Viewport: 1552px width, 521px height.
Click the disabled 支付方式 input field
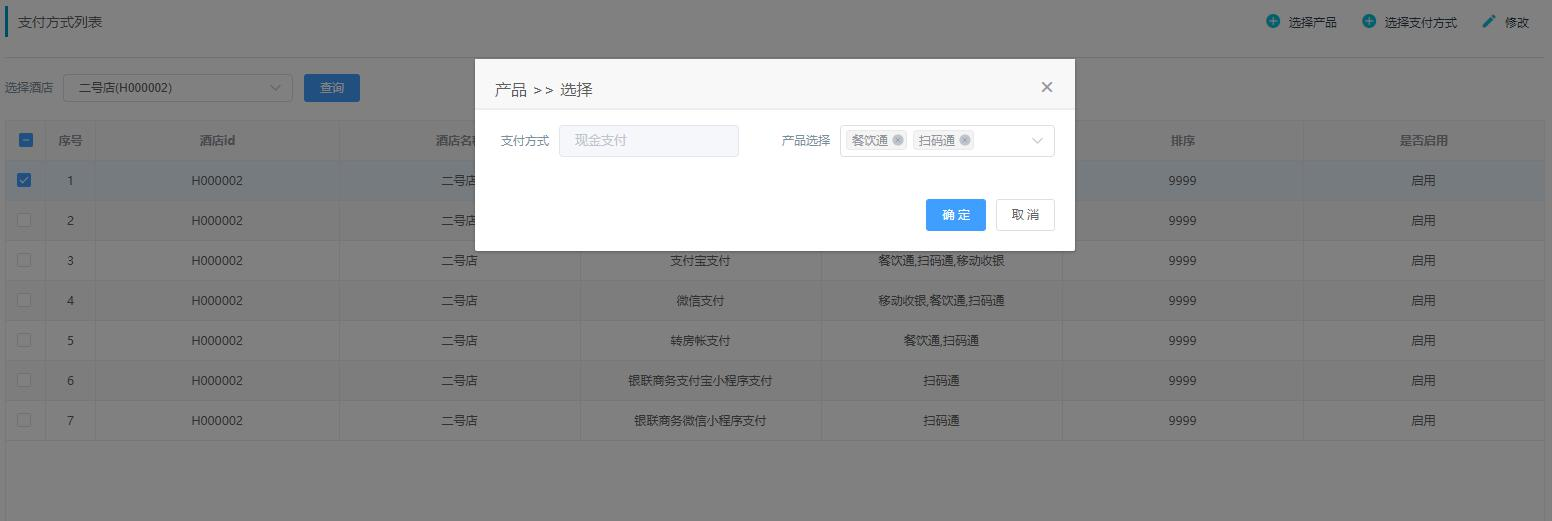[649, 141]
